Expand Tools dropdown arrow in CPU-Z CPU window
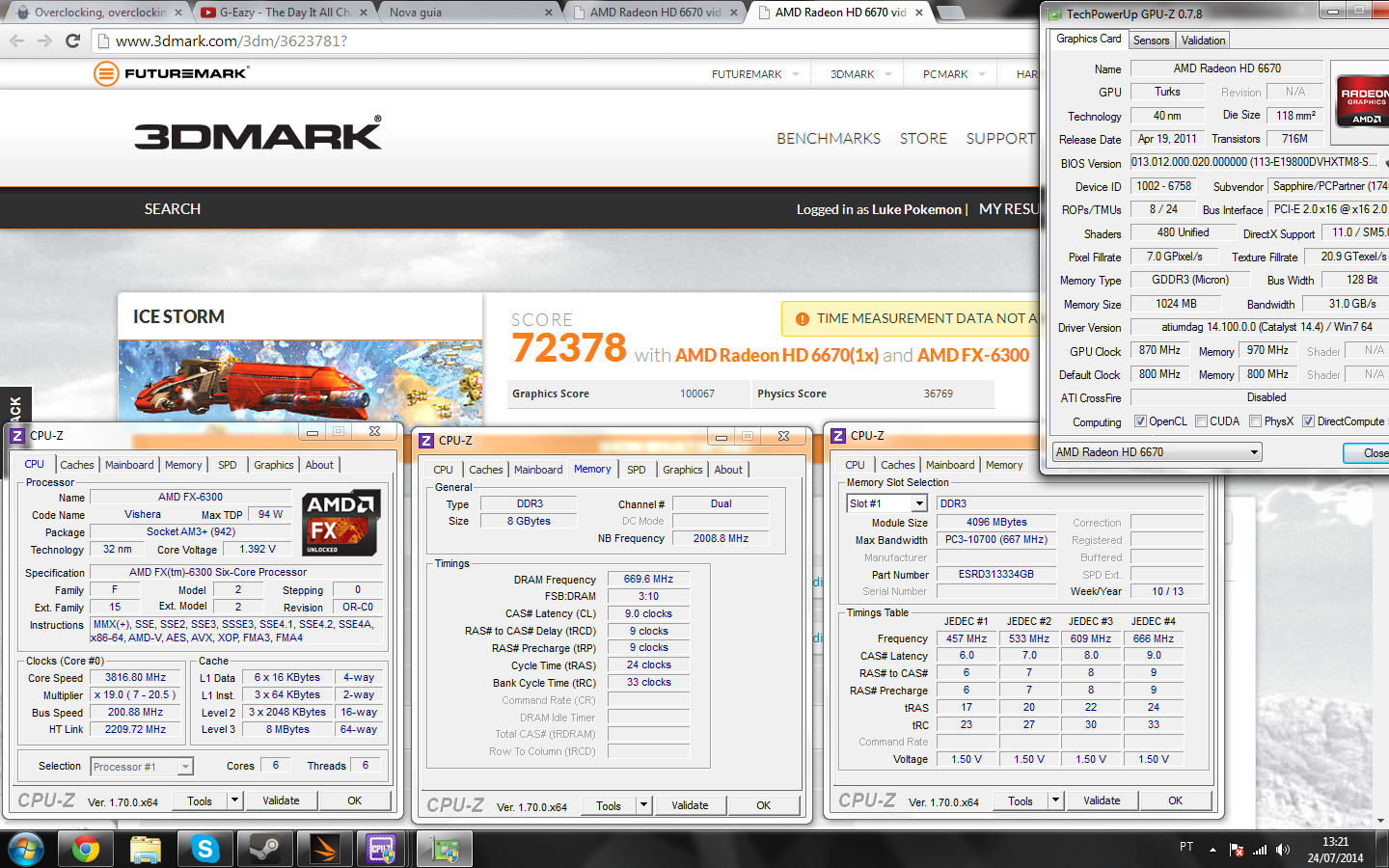Image resolution: width=1389 pixels, height=868 pixels. (234, 800)
